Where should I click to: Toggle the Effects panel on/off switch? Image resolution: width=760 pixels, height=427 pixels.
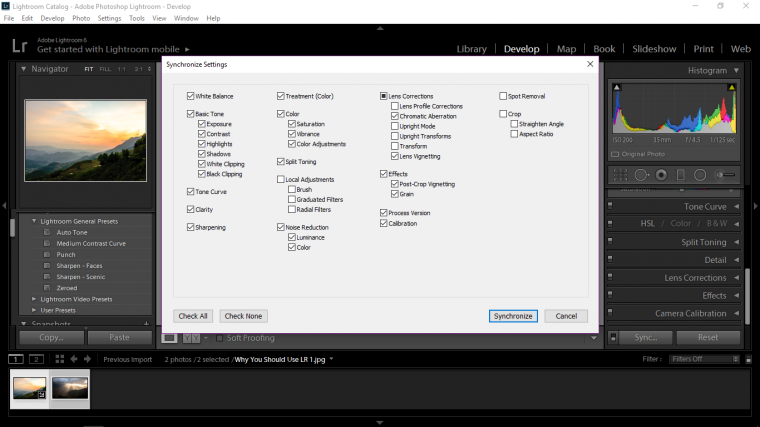(610, 295)
